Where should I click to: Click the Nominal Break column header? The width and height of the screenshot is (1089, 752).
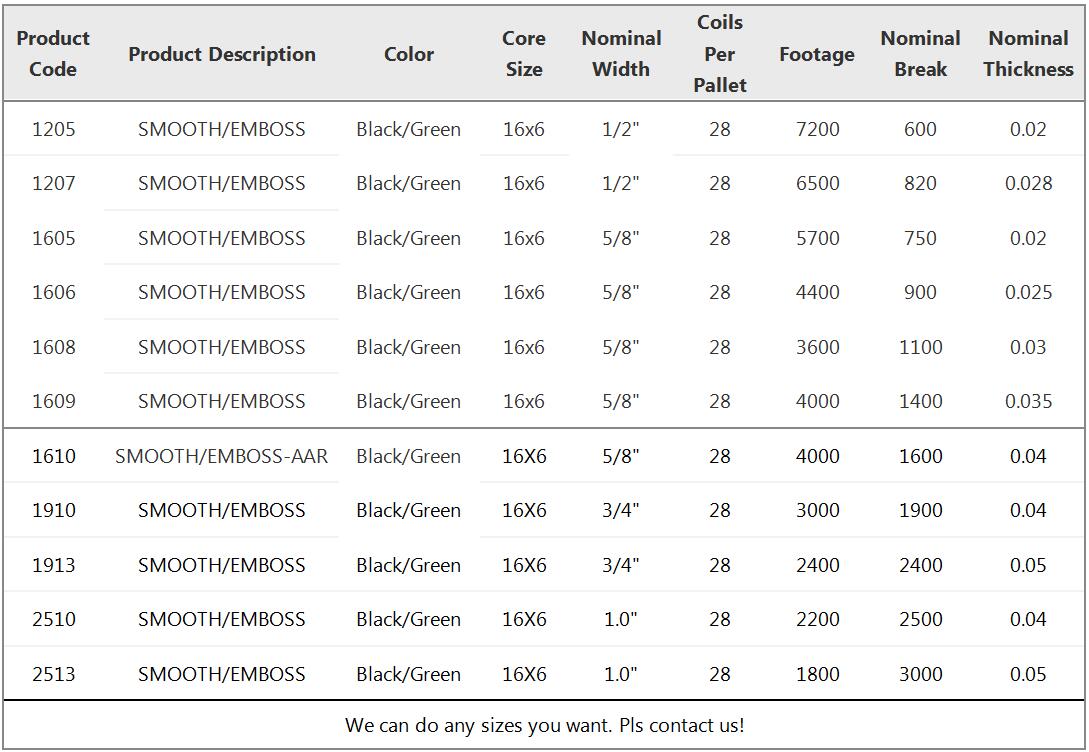pyautogui.click(x=920, y=53)
